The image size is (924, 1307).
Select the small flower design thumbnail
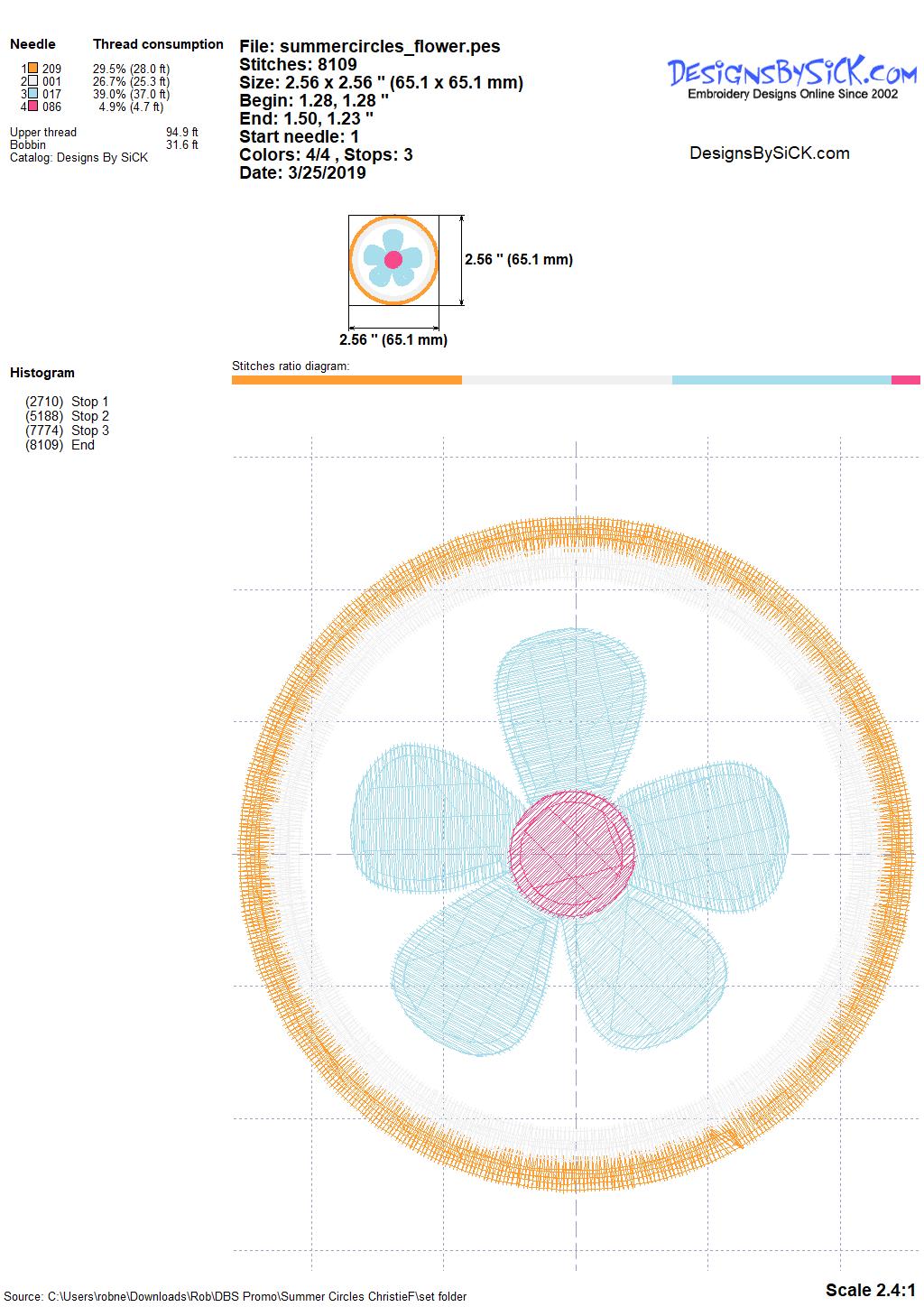[393, 260]
